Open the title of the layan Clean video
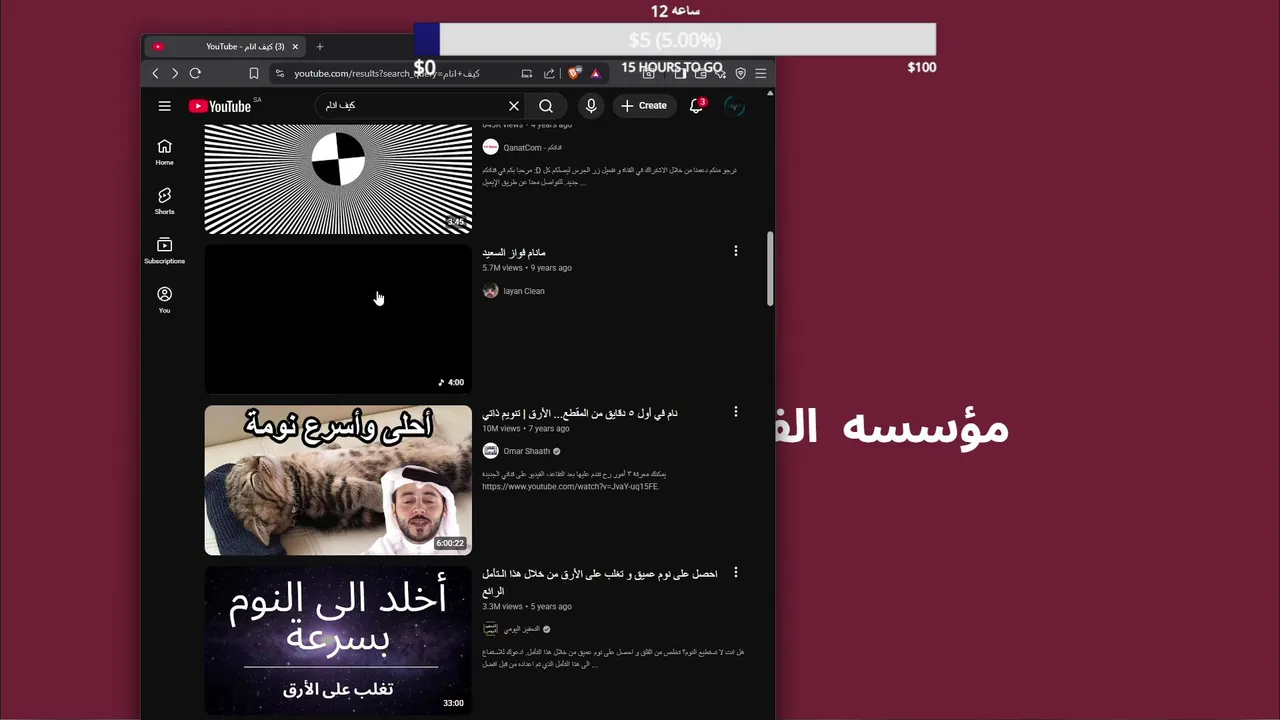 pyautogui.click(x=514, y=252)
